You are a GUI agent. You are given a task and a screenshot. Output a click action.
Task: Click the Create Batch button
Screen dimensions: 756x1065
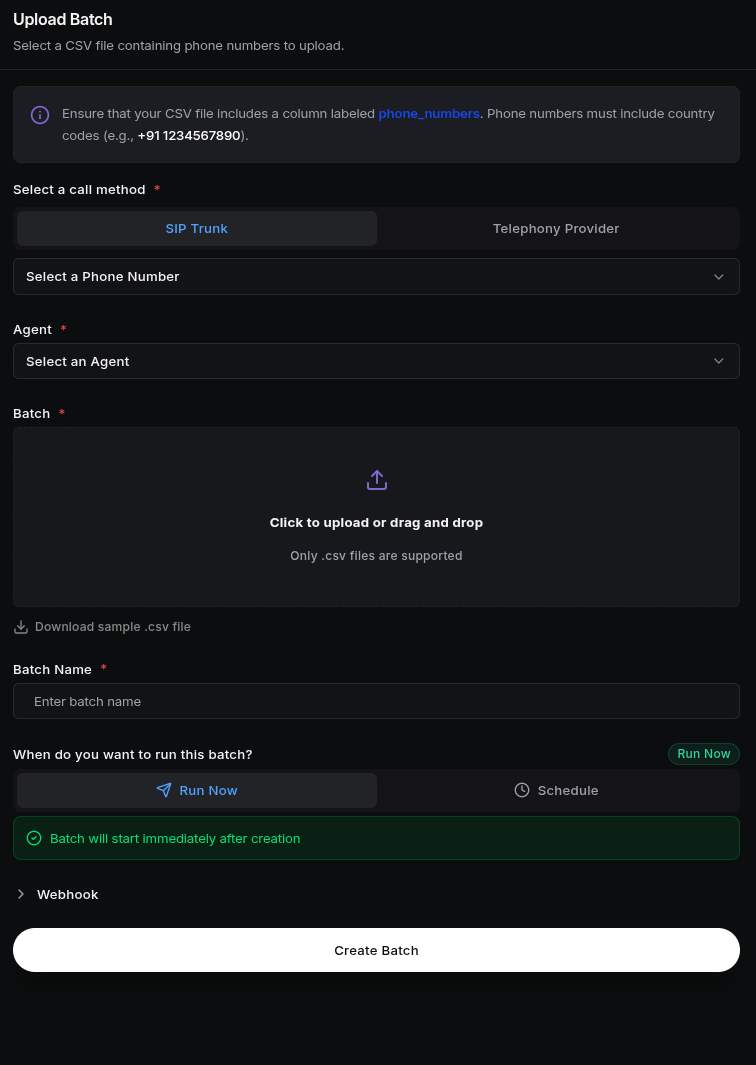(376, 950)
